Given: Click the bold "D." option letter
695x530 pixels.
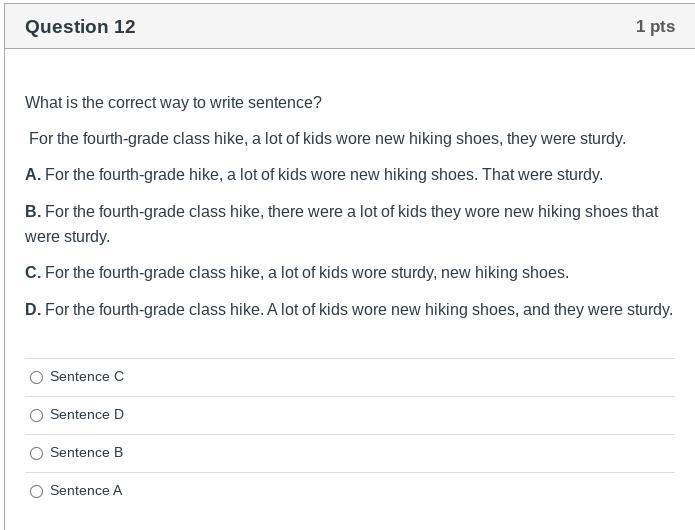Looking at the screenshot, I should 33,310.
